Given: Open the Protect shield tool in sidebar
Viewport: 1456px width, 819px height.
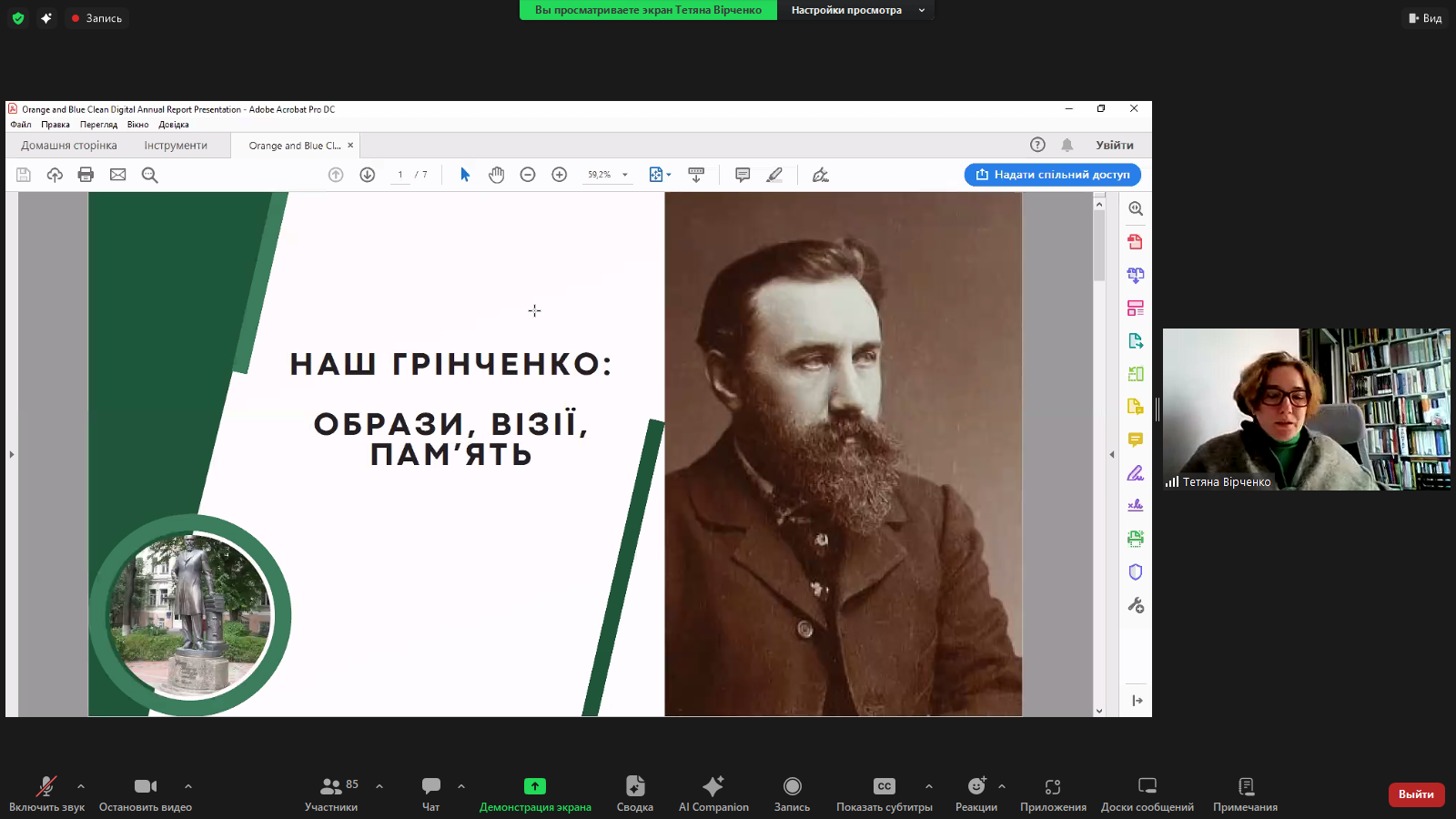Looking at the screenshot, I should [x=1135, y=572].
